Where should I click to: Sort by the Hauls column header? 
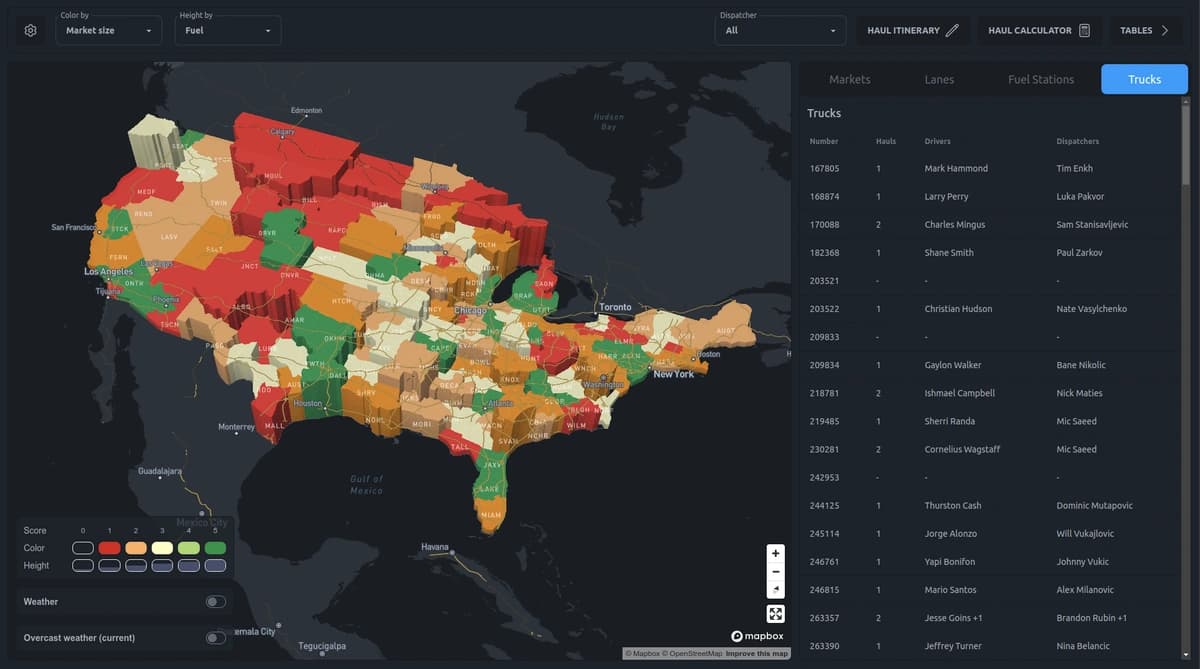click(886, 141)
